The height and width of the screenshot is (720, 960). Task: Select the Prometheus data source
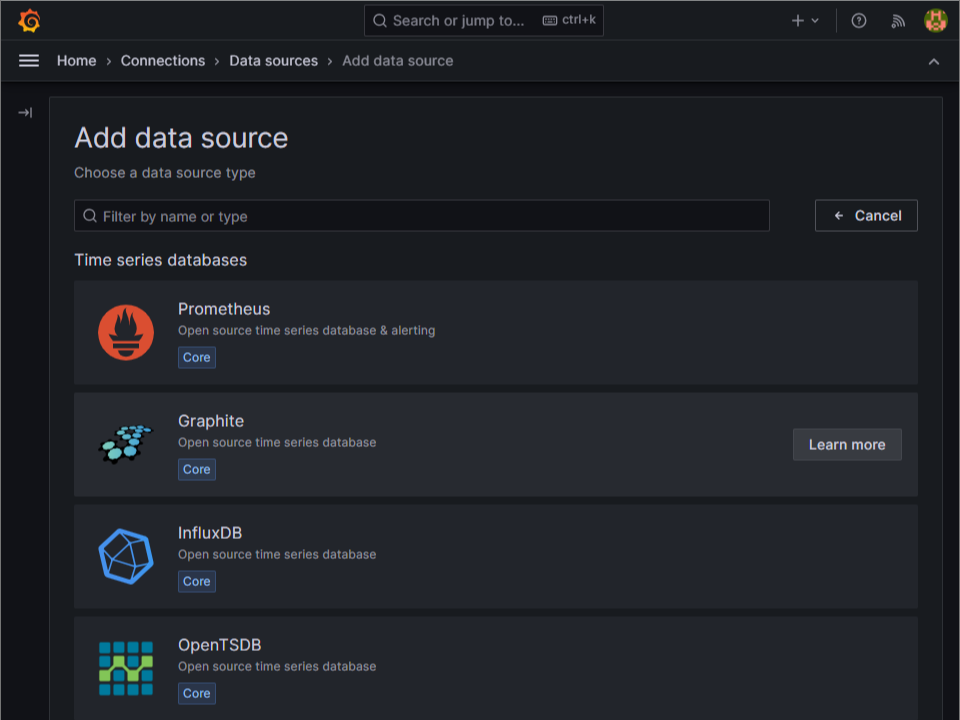click(496, 332)
